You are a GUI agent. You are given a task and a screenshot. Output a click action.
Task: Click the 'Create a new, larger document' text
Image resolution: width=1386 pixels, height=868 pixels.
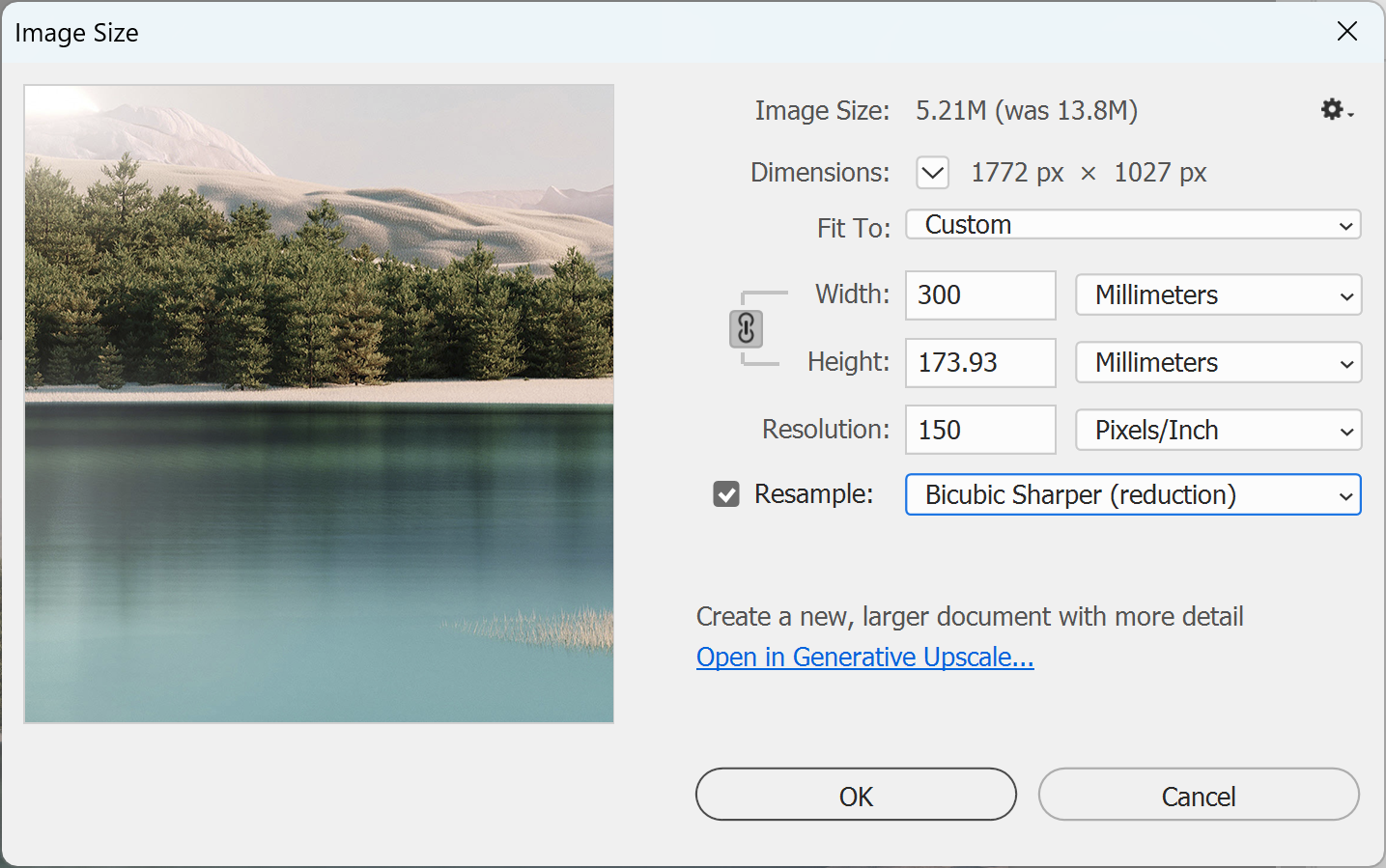[970, 617]
